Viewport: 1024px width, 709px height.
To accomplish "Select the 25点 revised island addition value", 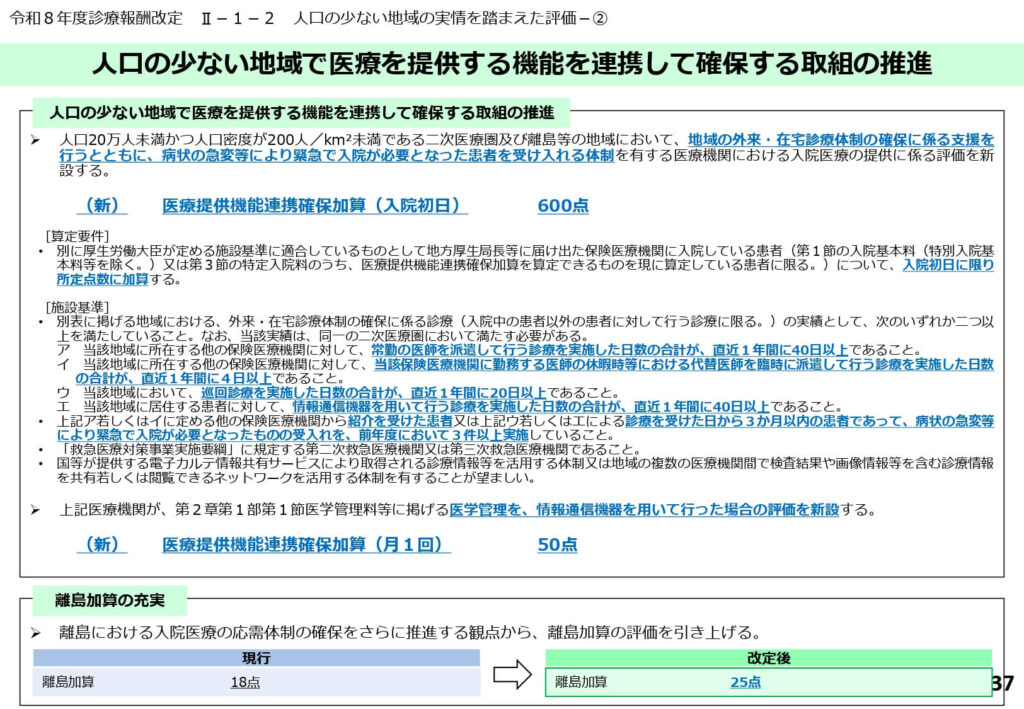I will [x=745, y=682].
